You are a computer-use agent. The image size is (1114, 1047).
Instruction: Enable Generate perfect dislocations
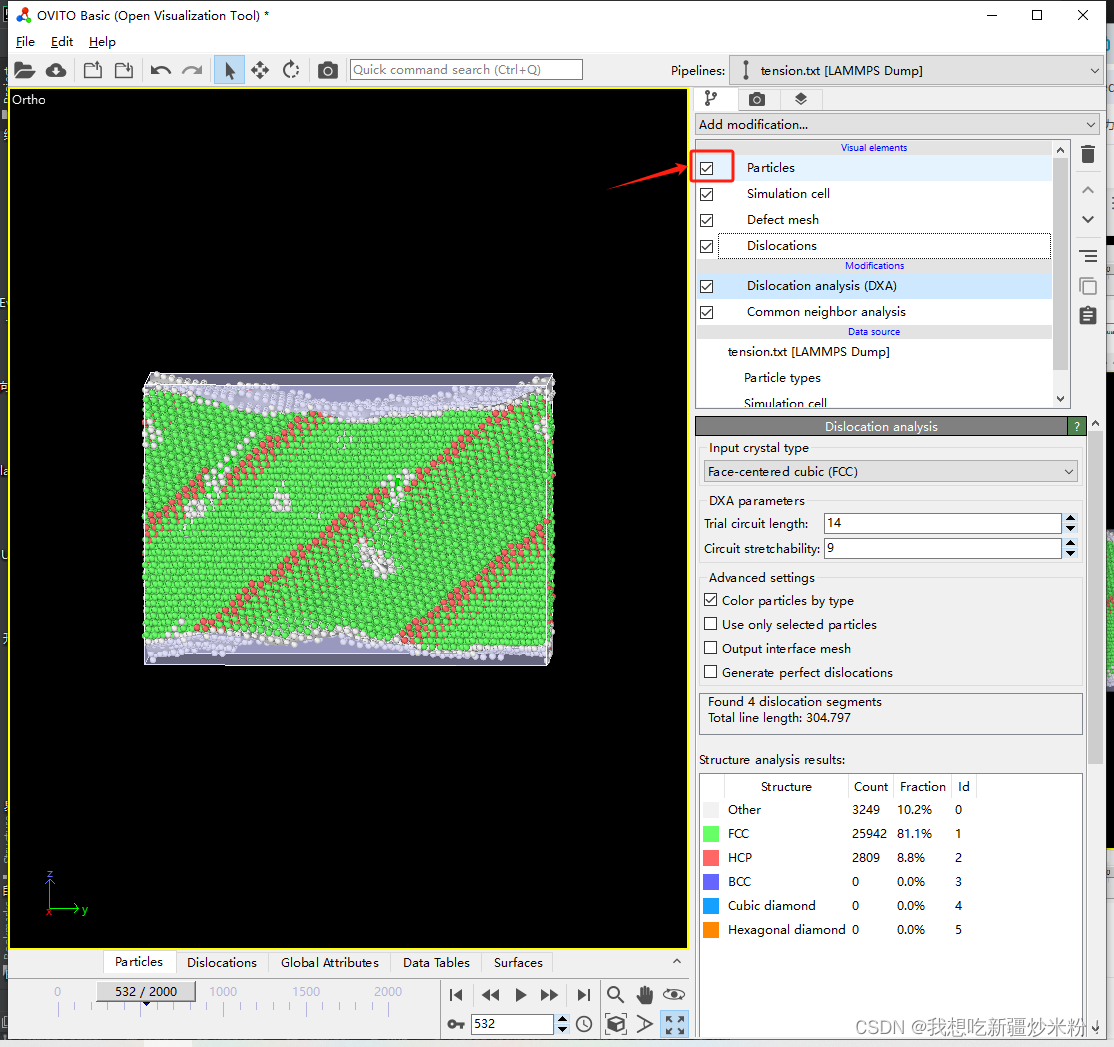pyautogui.click(x=710, y=672)
